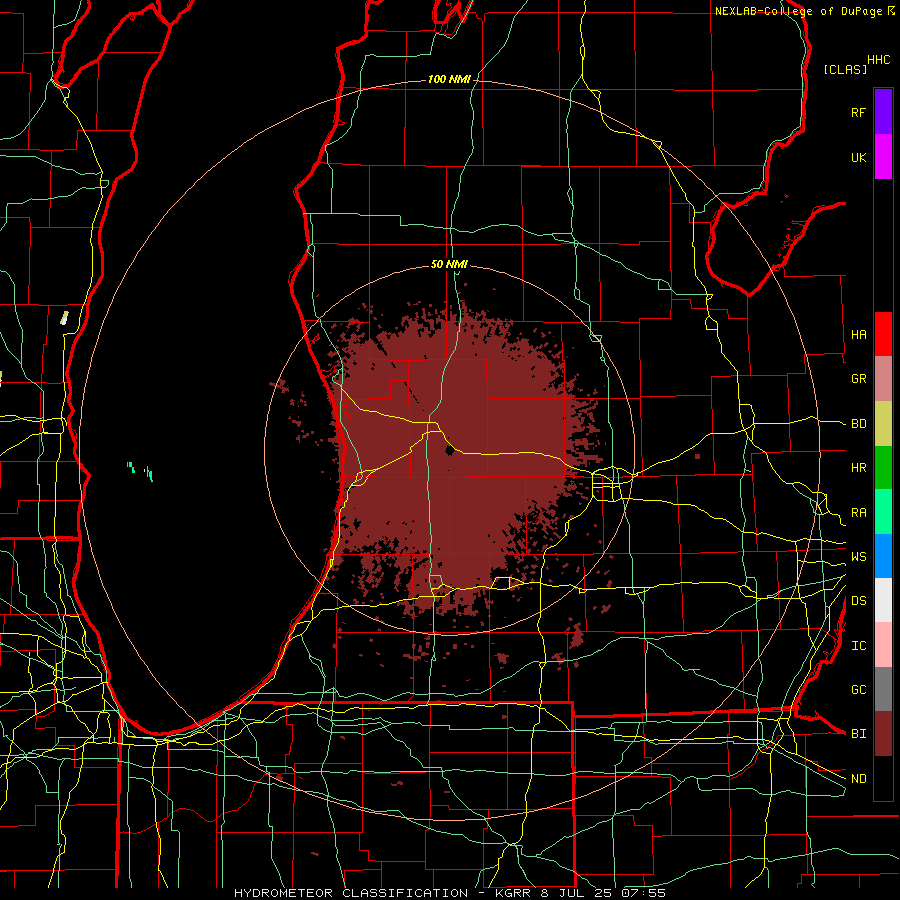Click the ND black legend swatch
The width and height of the screenshot is (900, 900).
tap(883, 778)
